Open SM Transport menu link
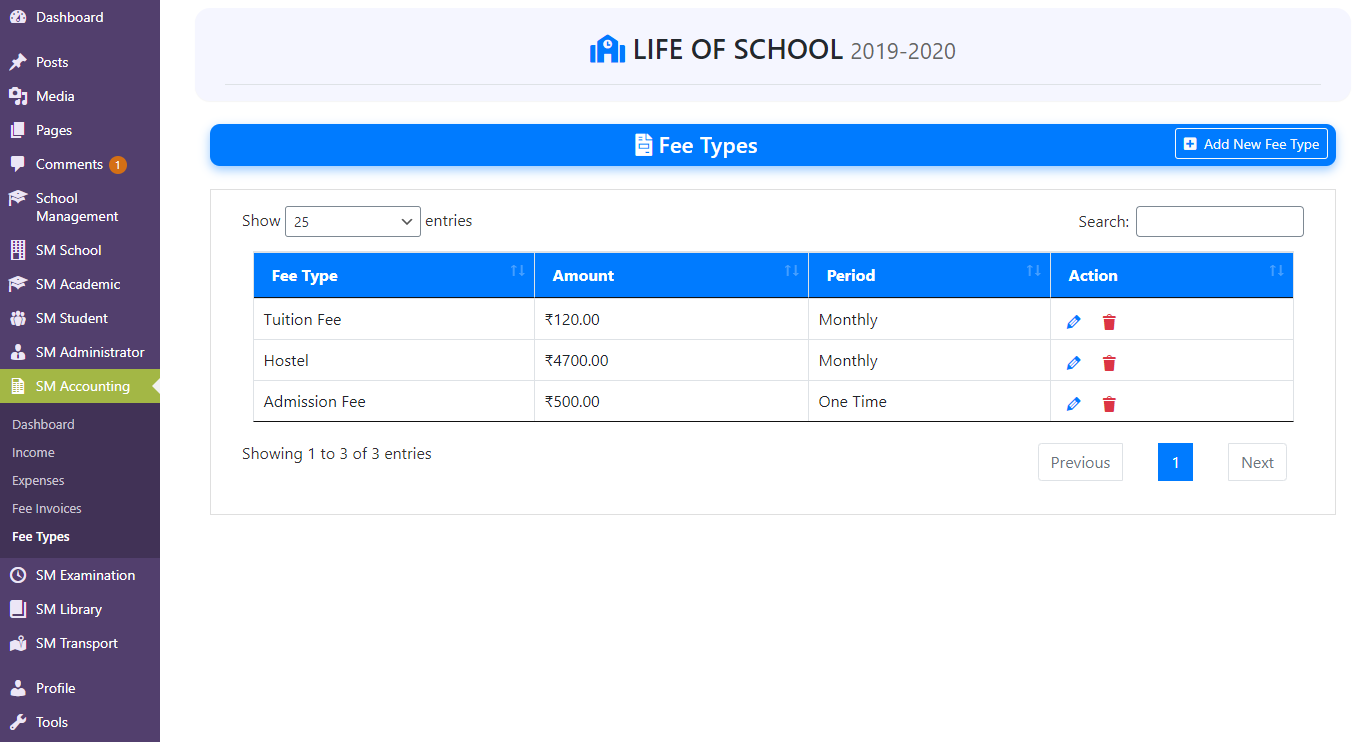Image resolution: width=1366 pixels, height=742 pixels. (77, 643)
